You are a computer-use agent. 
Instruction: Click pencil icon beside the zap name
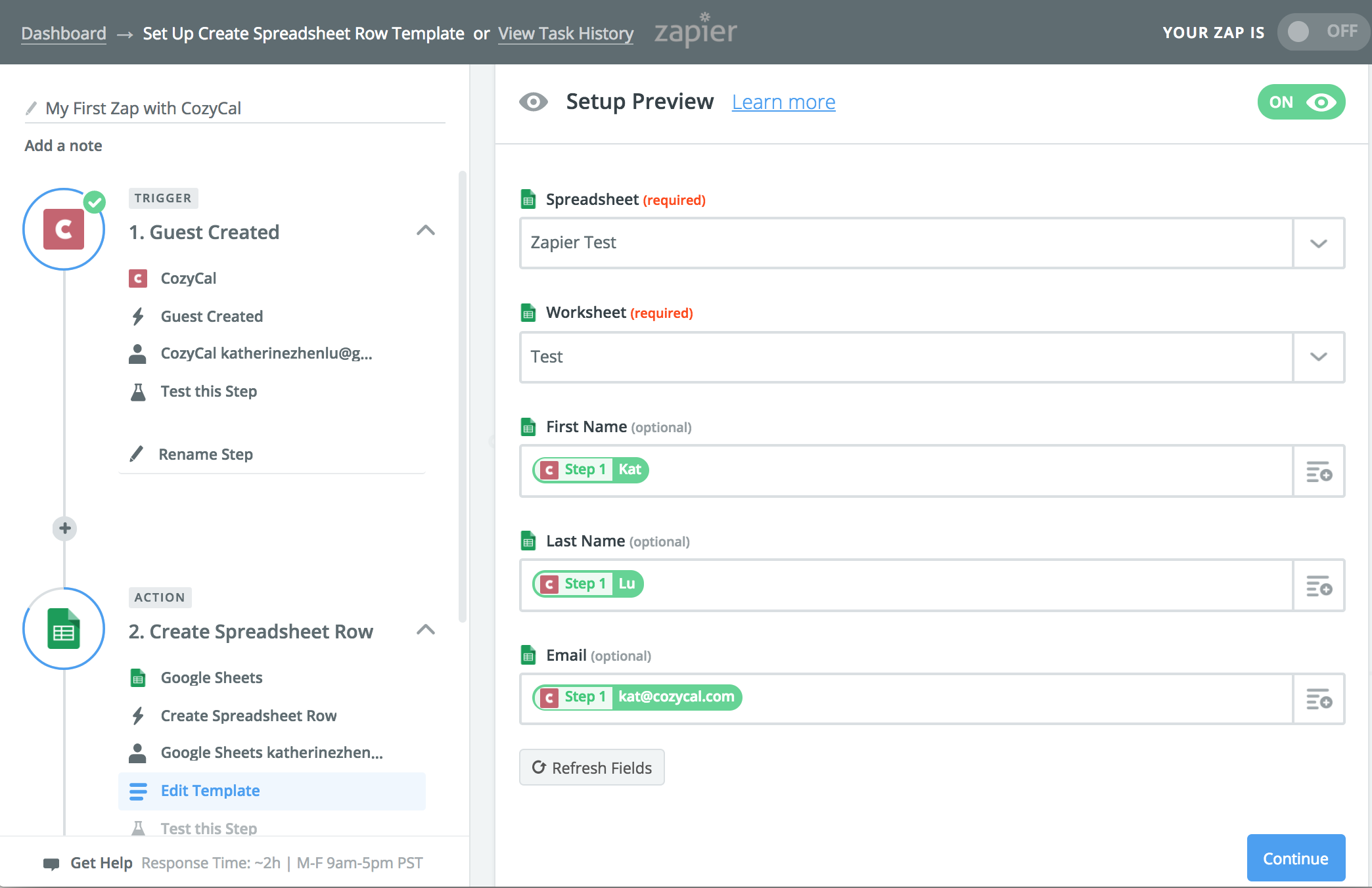[x=31, y=108]
